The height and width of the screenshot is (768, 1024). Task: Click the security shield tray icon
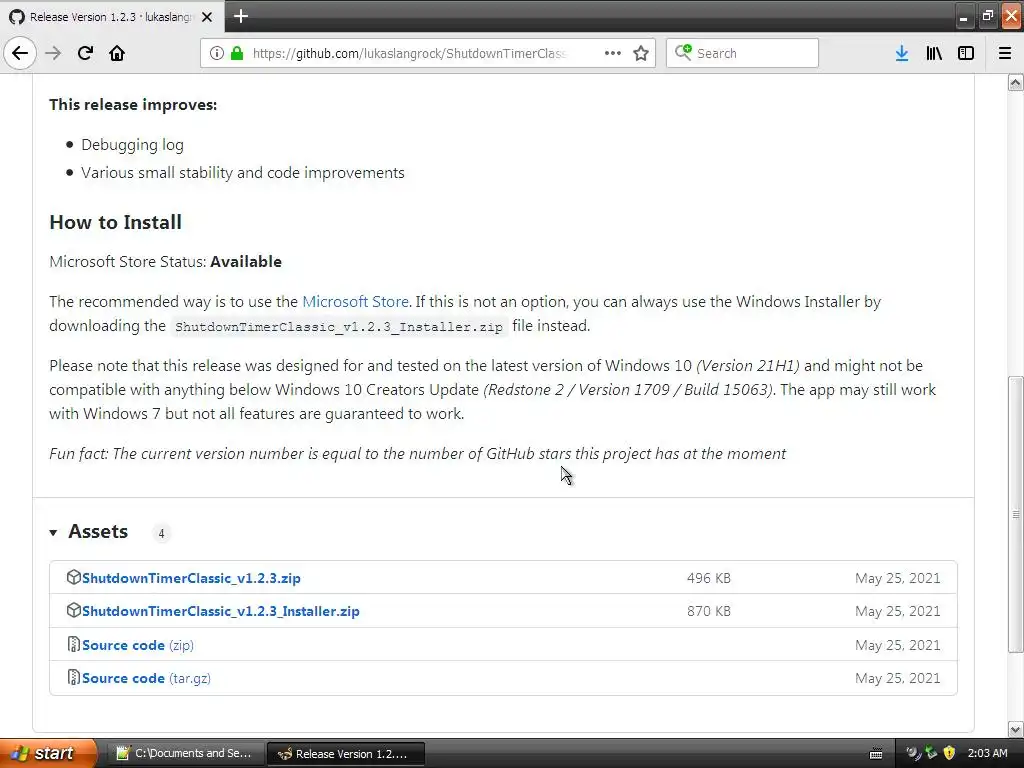(x=949, y=753)
